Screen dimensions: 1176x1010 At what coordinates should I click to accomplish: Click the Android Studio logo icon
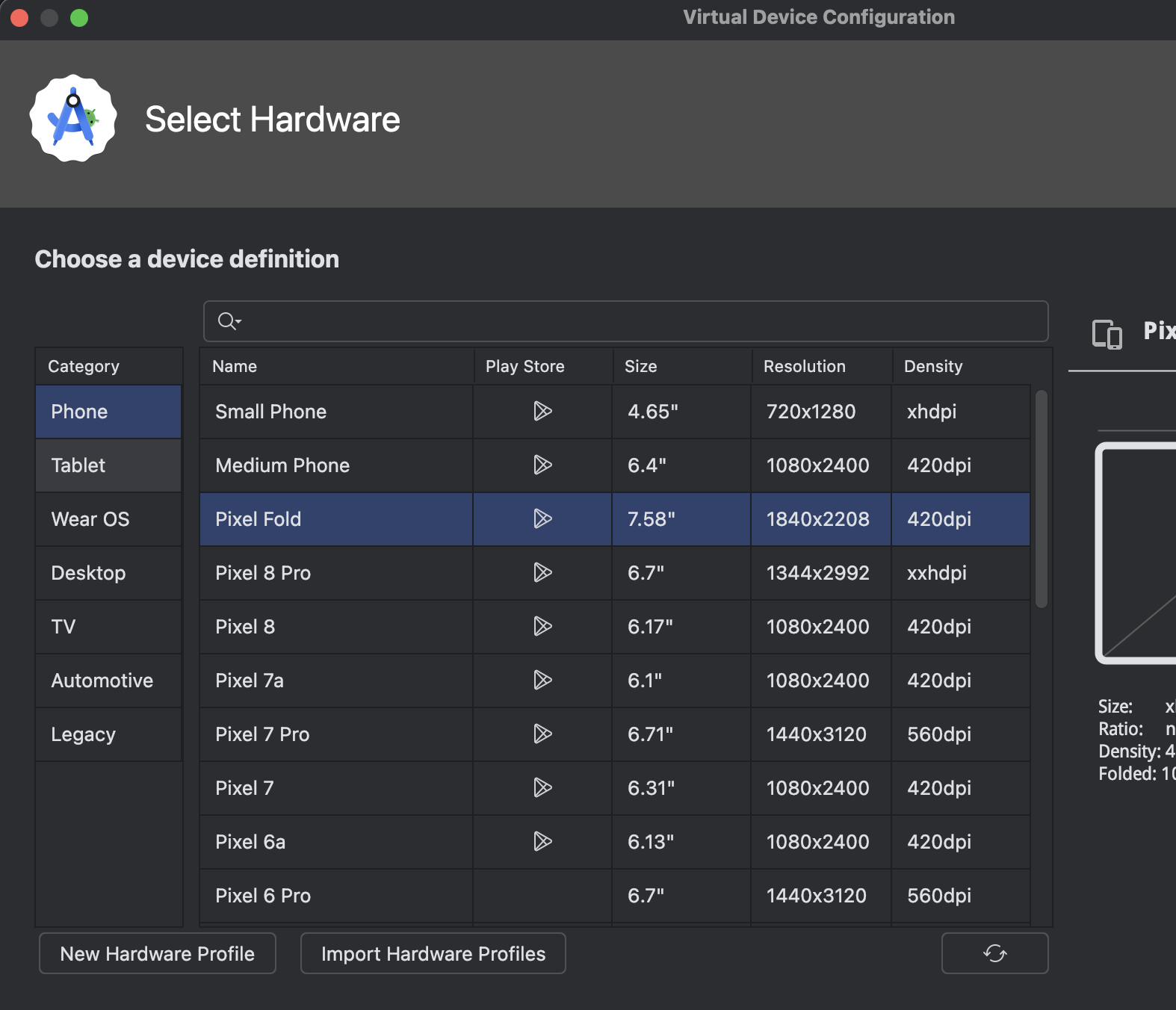[73, 118]
